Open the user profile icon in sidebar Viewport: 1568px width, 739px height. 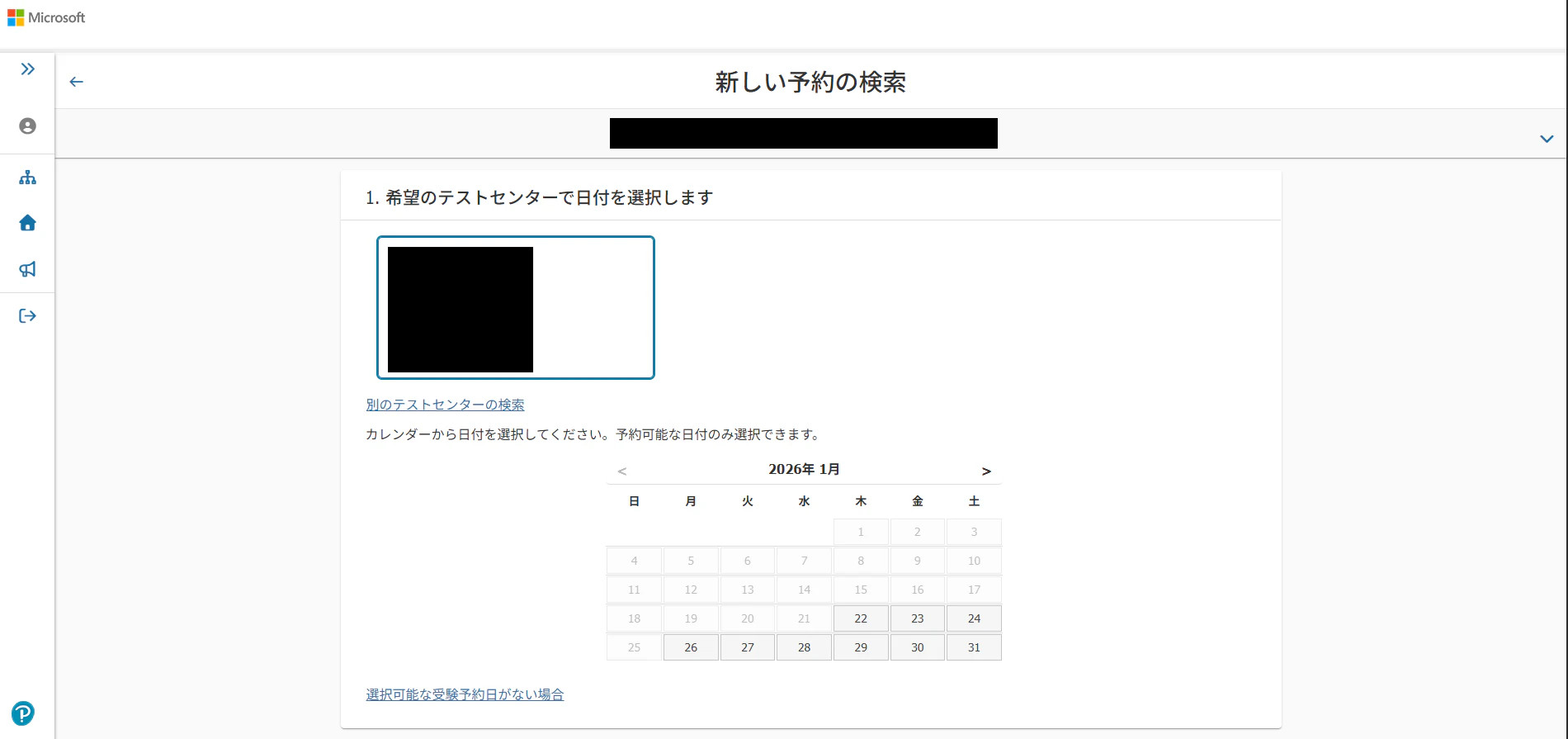pyautogui.click(x=27, y=126)
